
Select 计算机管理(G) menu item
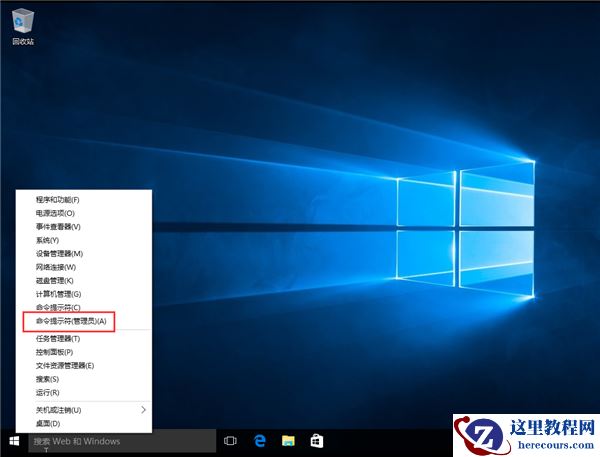84,294
